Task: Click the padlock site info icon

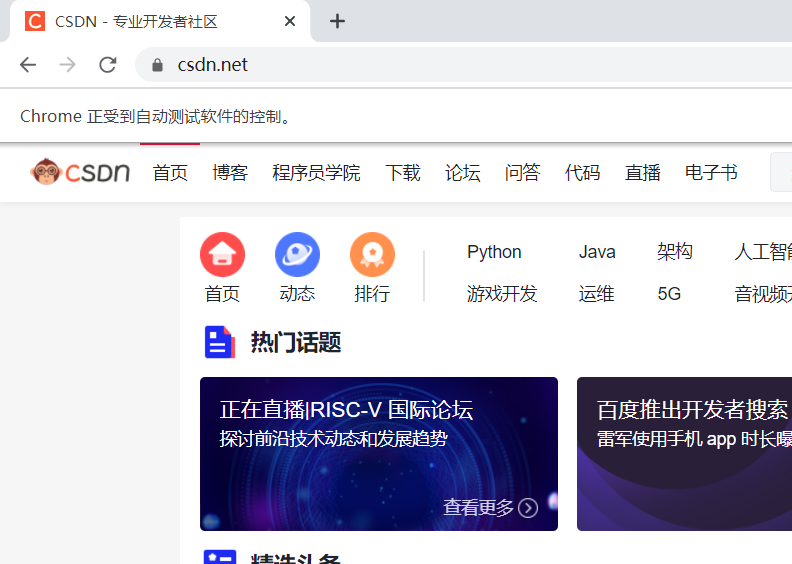Action: (x=158, y=65)
